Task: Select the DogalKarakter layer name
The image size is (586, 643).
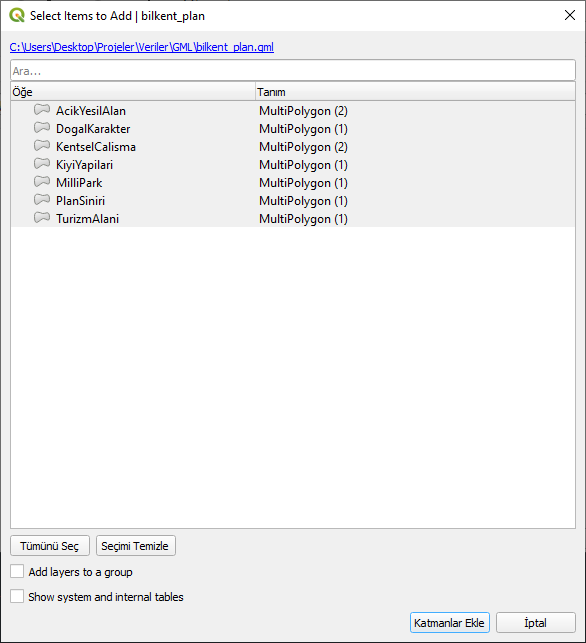Action: pos(93,129)
